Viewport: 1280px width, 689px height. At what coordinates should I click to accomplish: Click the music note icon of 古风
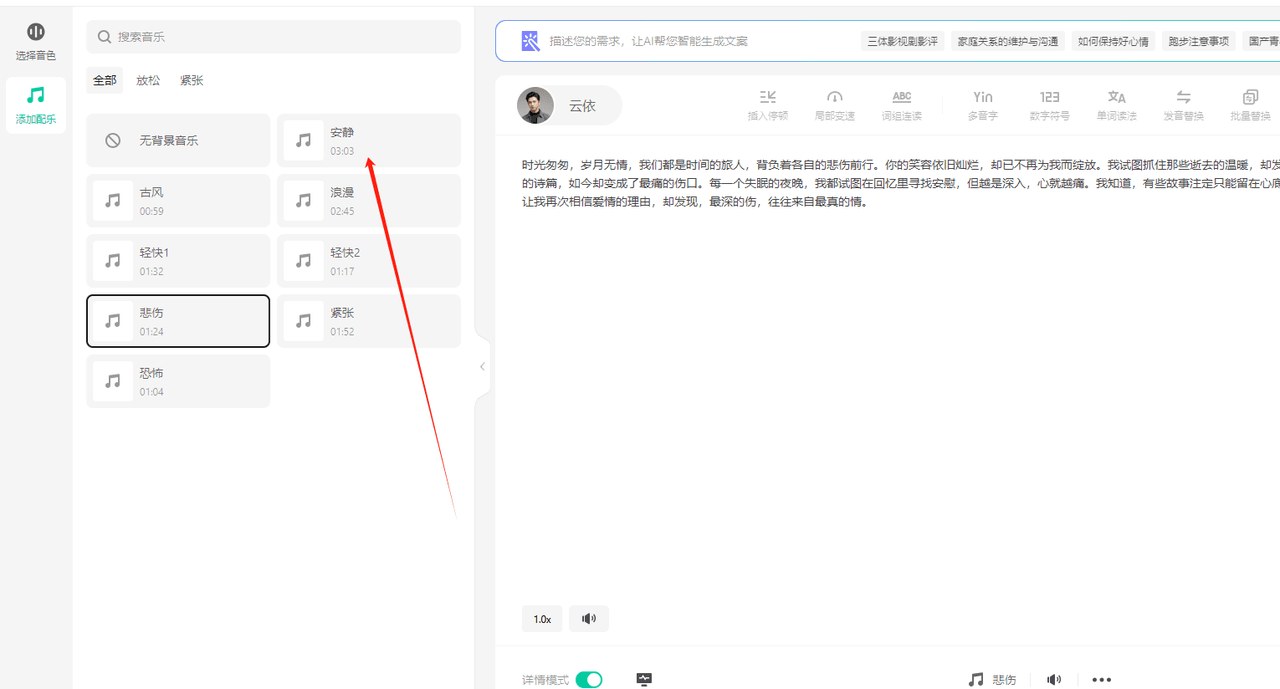[113, 201]
